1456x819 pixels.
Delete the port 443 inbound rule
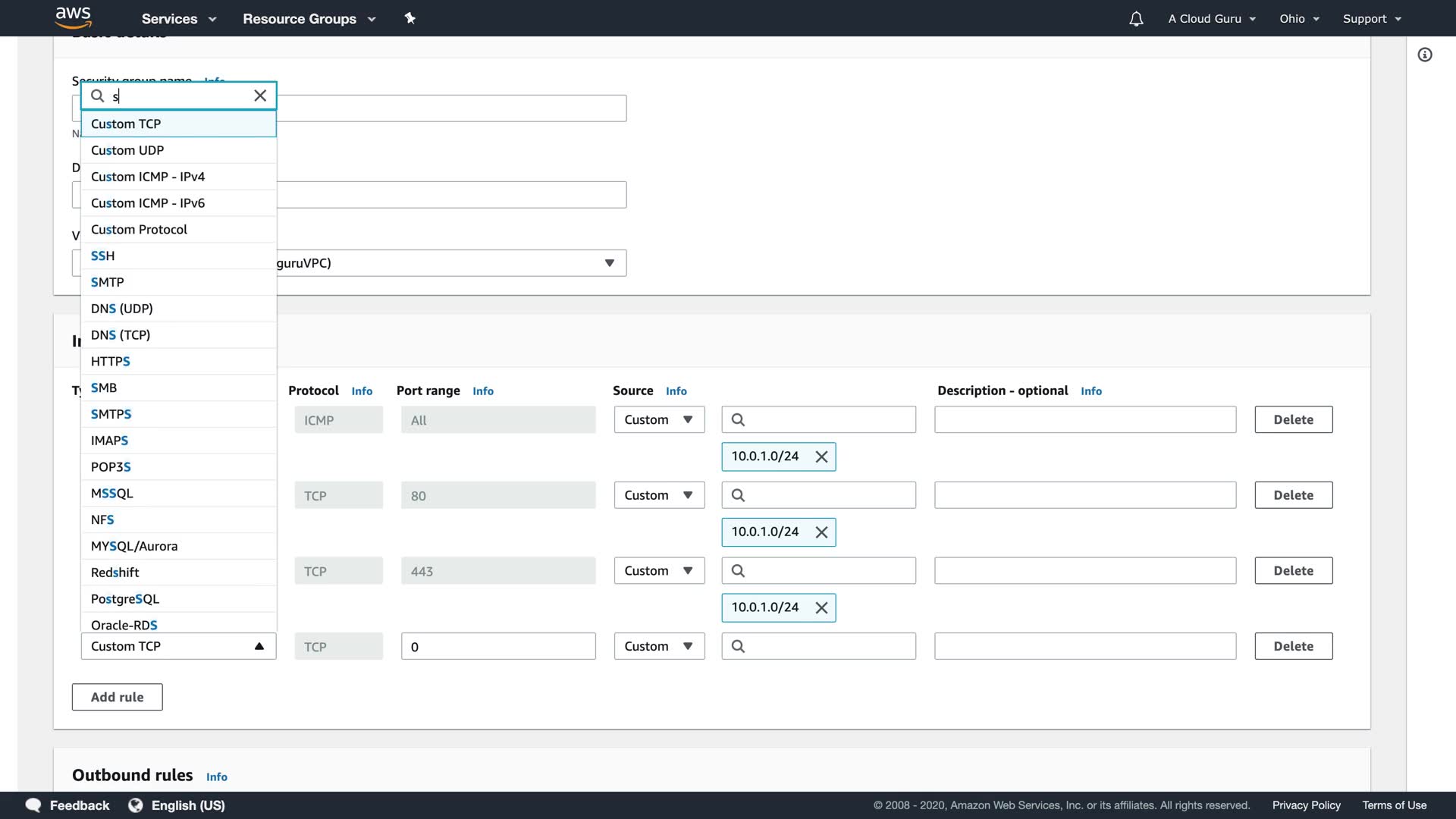1292,570
